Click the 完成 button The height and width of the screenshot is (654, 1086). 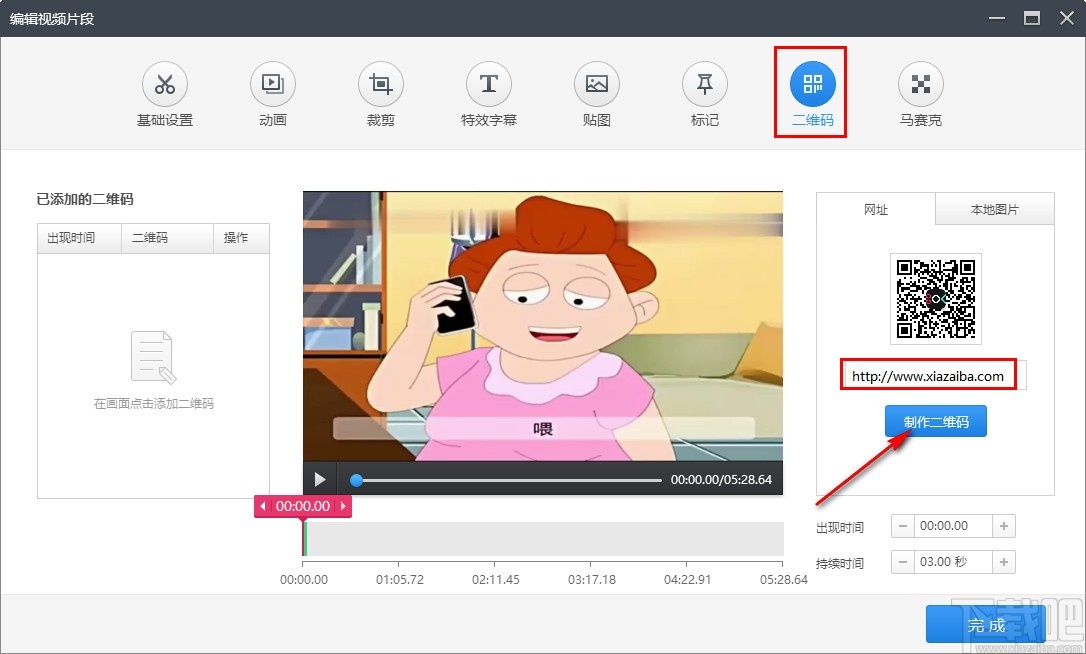click(x=986, y=625)
